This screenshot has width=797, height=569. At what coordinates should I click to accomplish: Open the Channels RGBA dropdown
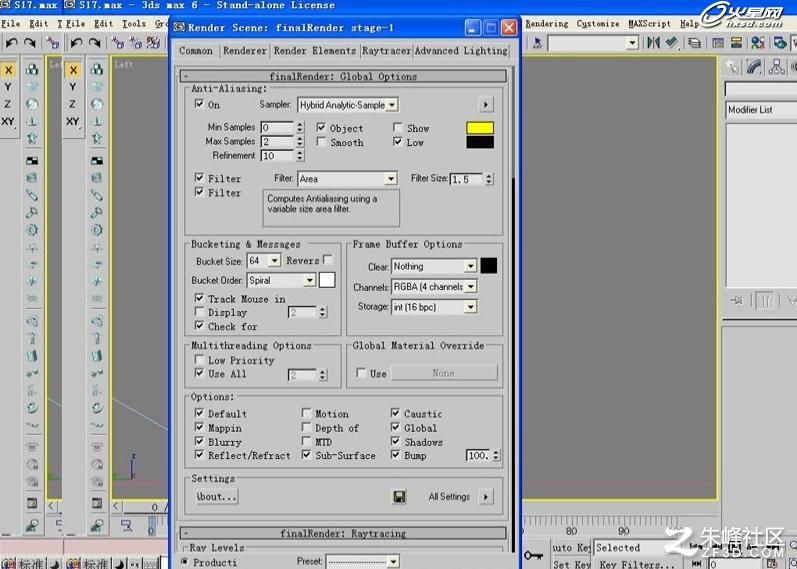pos(434,287)
